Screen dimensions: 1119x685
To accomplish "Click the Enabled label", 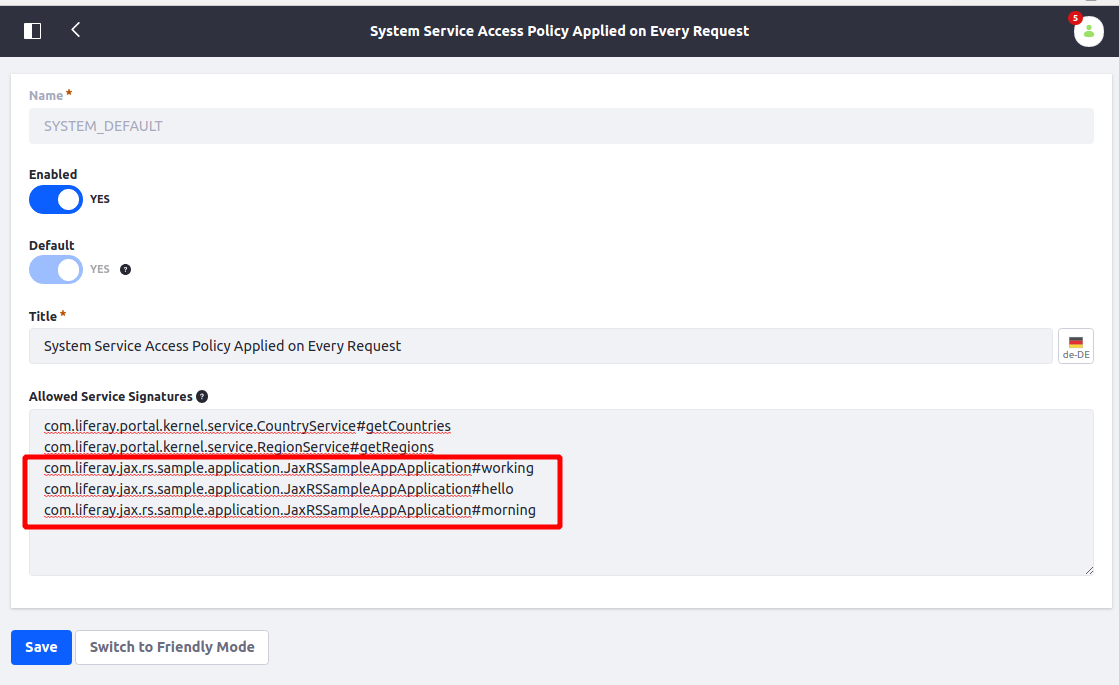I will [x=53, y=175].
